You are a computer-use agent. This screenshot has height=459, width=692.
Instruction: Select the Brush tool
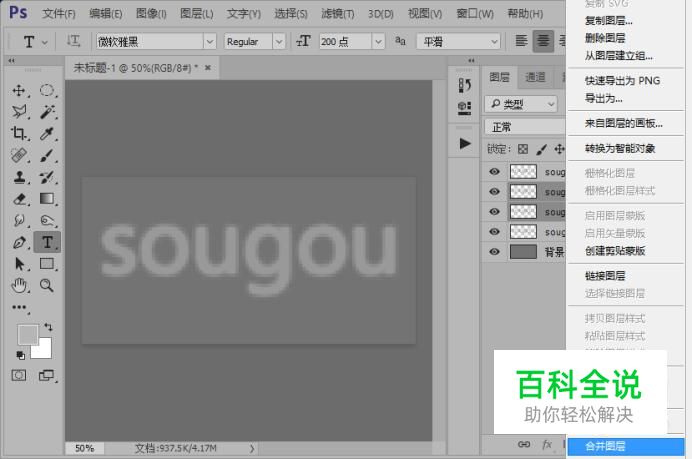(x=47, y=155)
